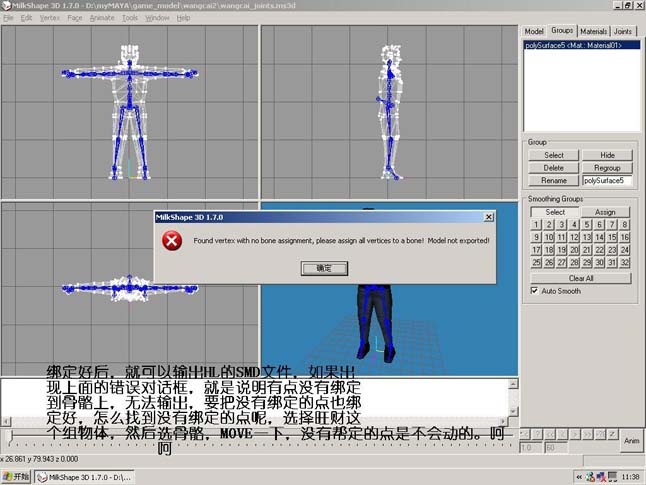Click the red error icon in dialog

(172, 241)
